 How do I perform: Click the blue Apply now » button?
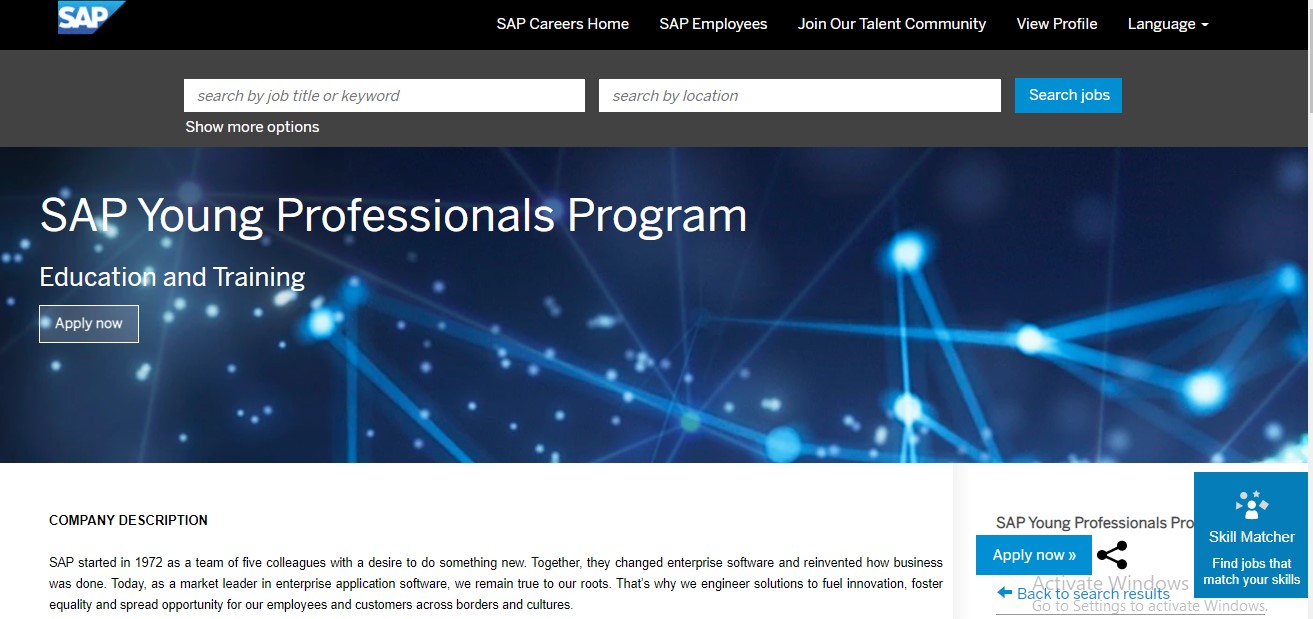coord(1034,555)
